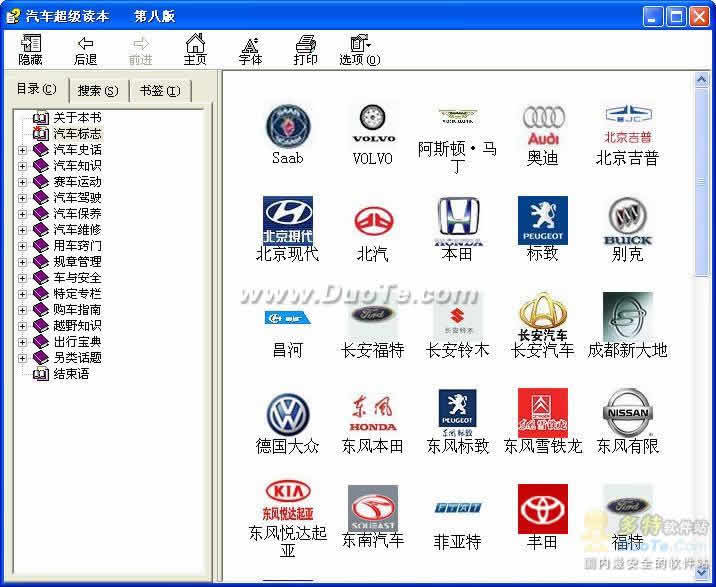Expand the 用车窍门 node
The image size is (716, 587).
(22, 246)
